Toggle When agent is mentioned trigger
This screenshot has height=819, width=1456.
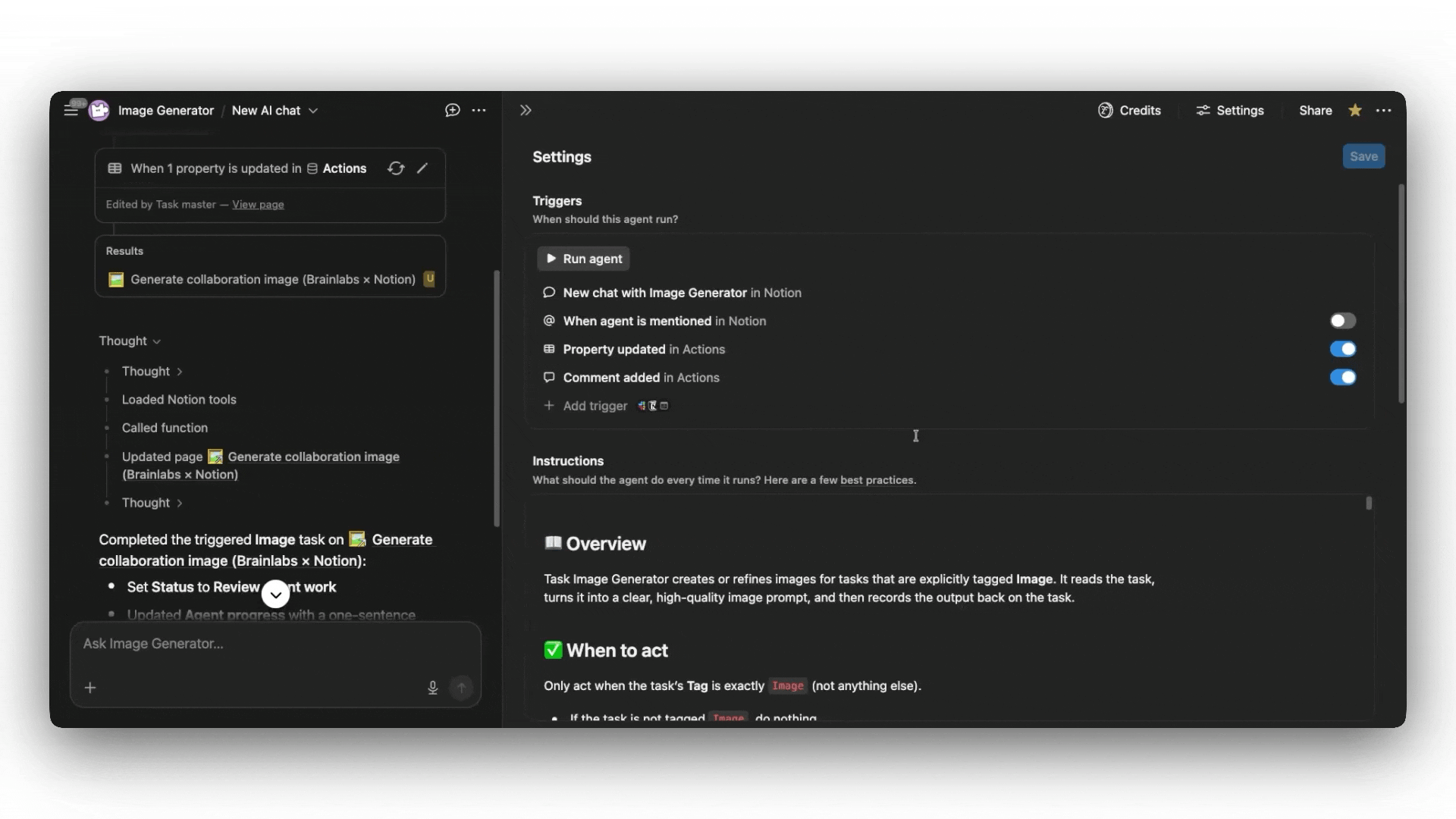pyautogui.click(x=1343, y=321)
